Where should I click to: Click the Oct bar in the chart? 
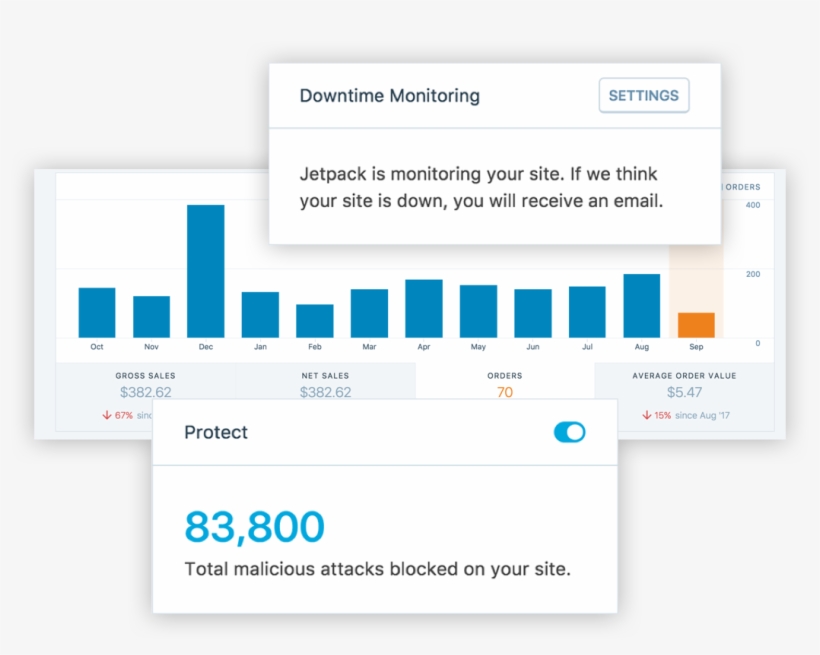point(97,312)
